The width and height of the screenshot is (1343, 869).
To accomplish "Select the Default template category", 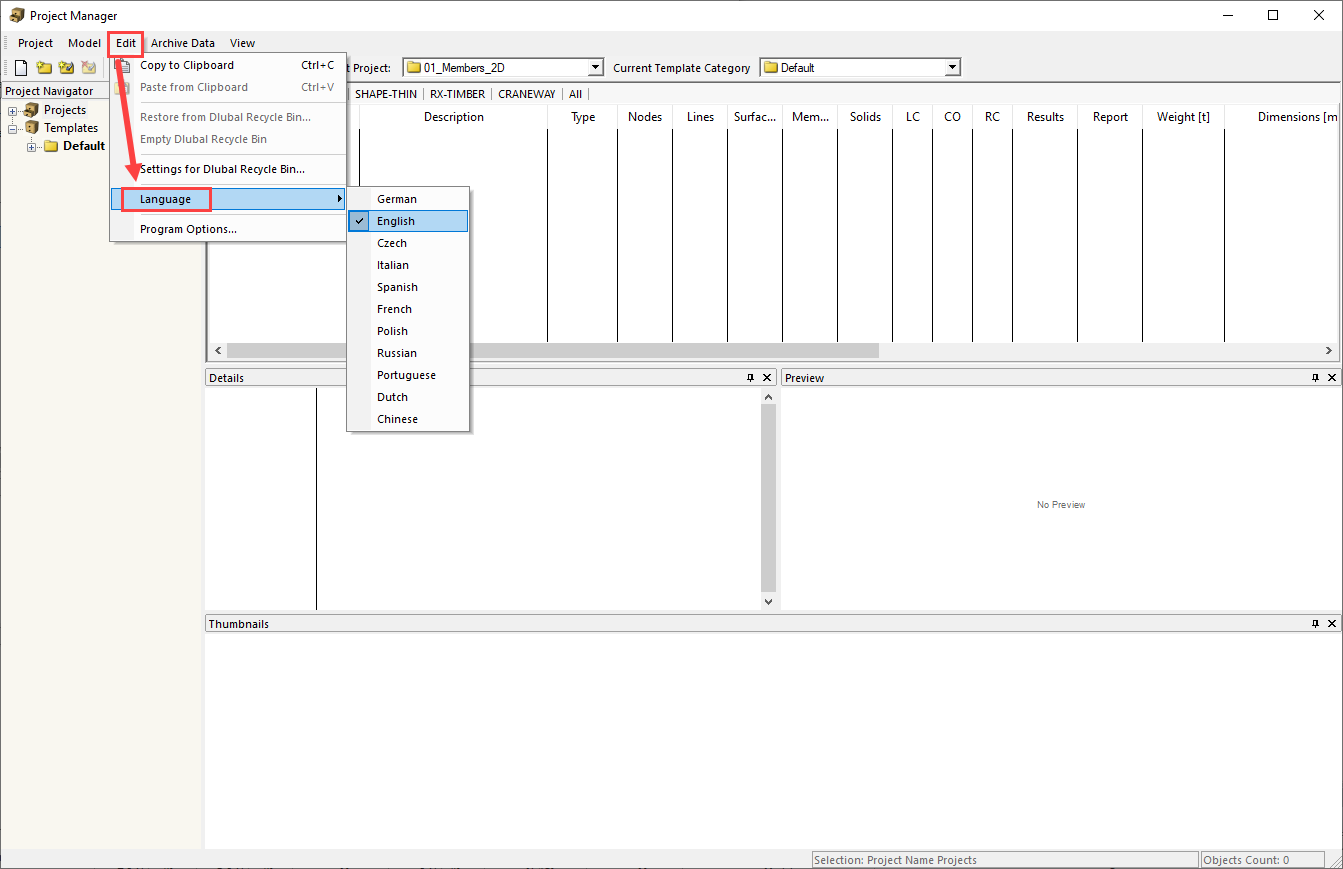I will point(84,146).
